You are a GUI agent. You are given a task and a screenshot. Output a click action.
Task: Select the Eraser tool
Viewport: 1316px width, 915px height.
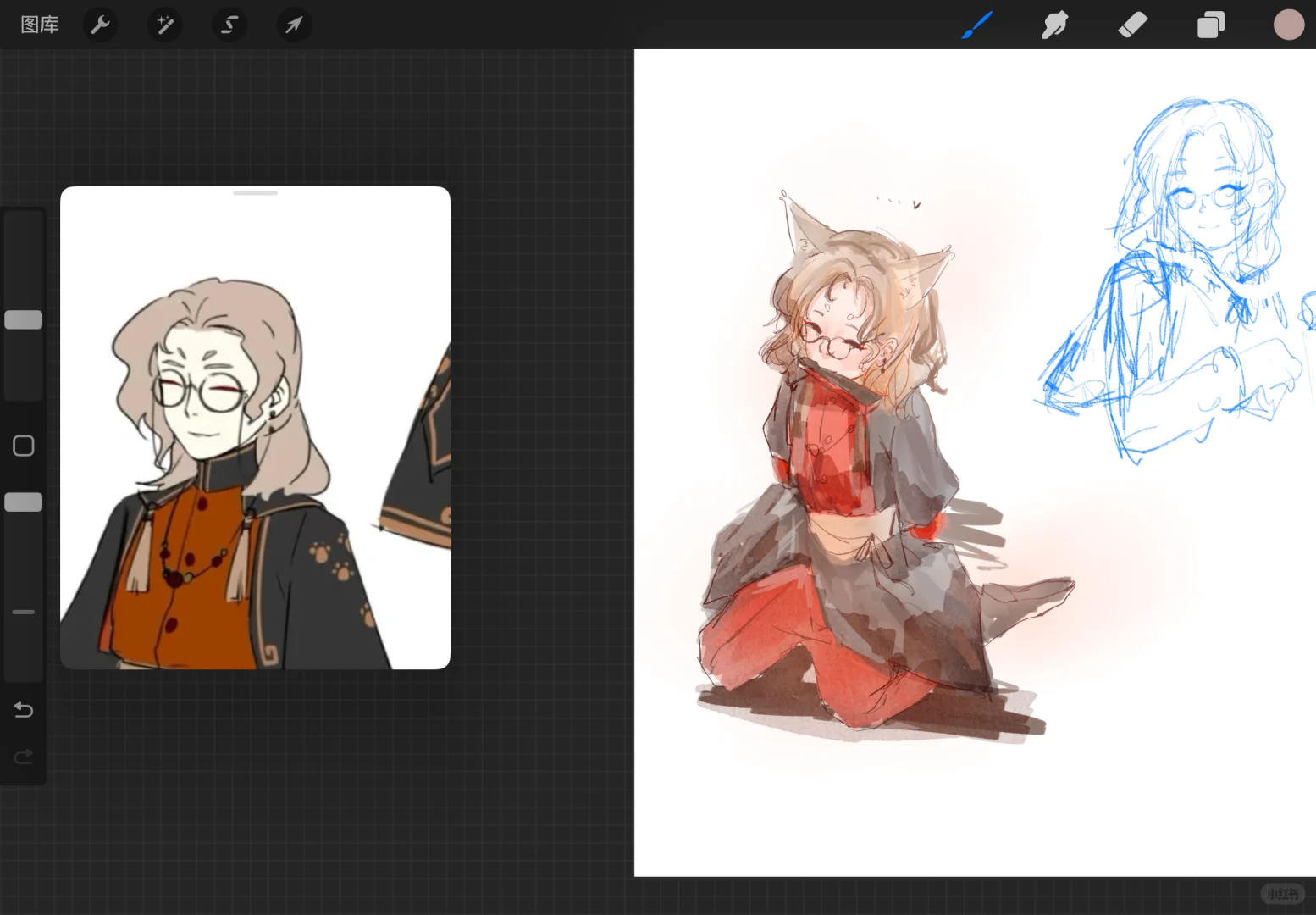click(x=1132, y=25)
